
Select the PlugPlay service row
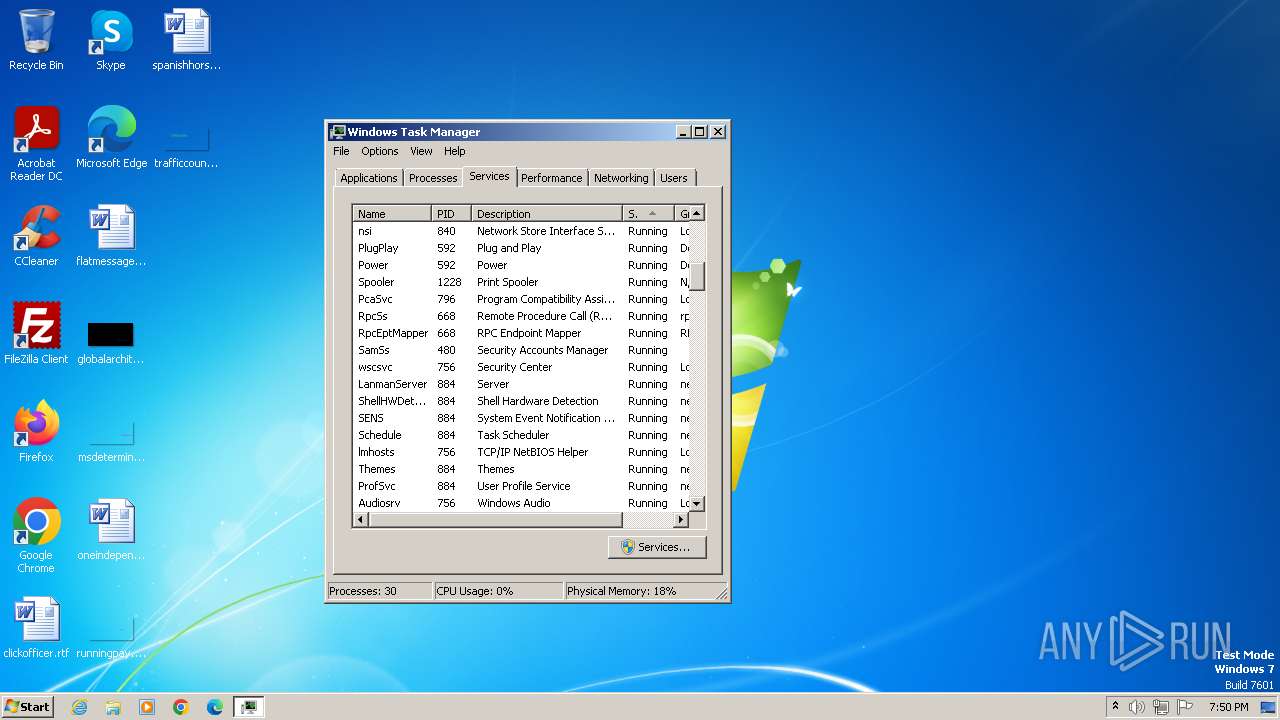[x=521, y=248]
